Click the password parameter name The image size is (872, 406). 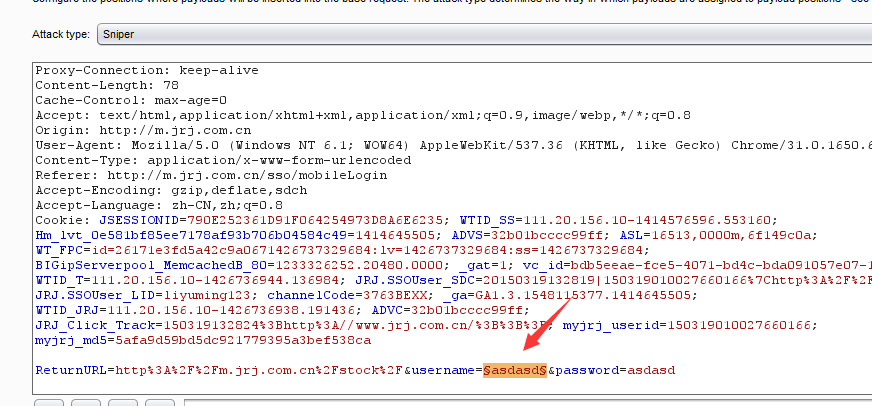click(587, 370)
